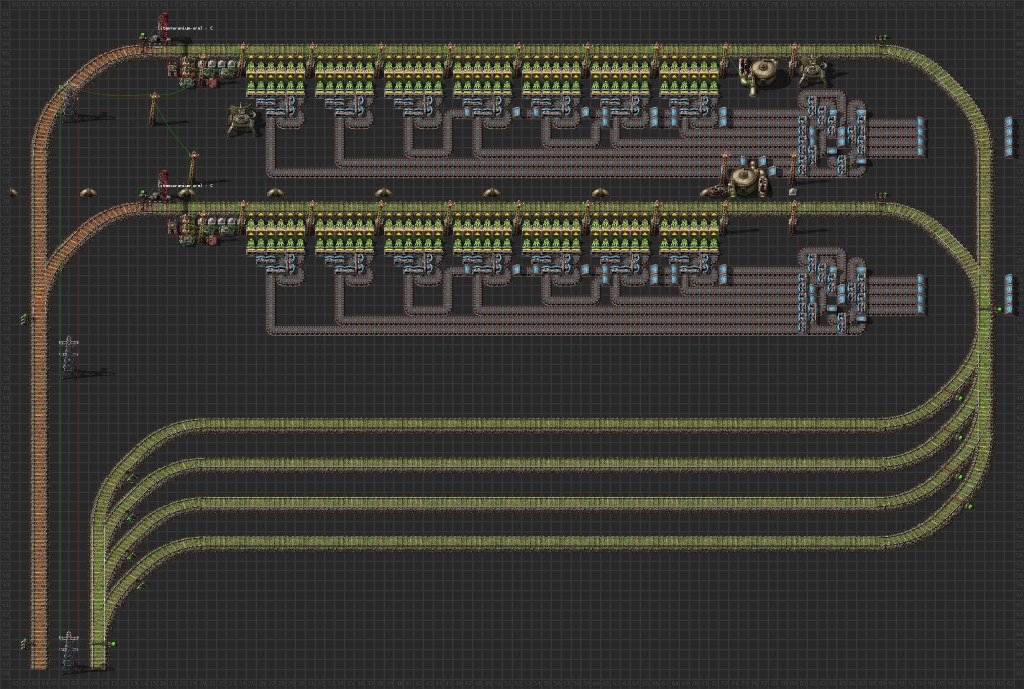The width and height of the screenshot is (1024, 689).
Task: Click the upper belt balancer splitter cluster
Action: coord(832,135)
